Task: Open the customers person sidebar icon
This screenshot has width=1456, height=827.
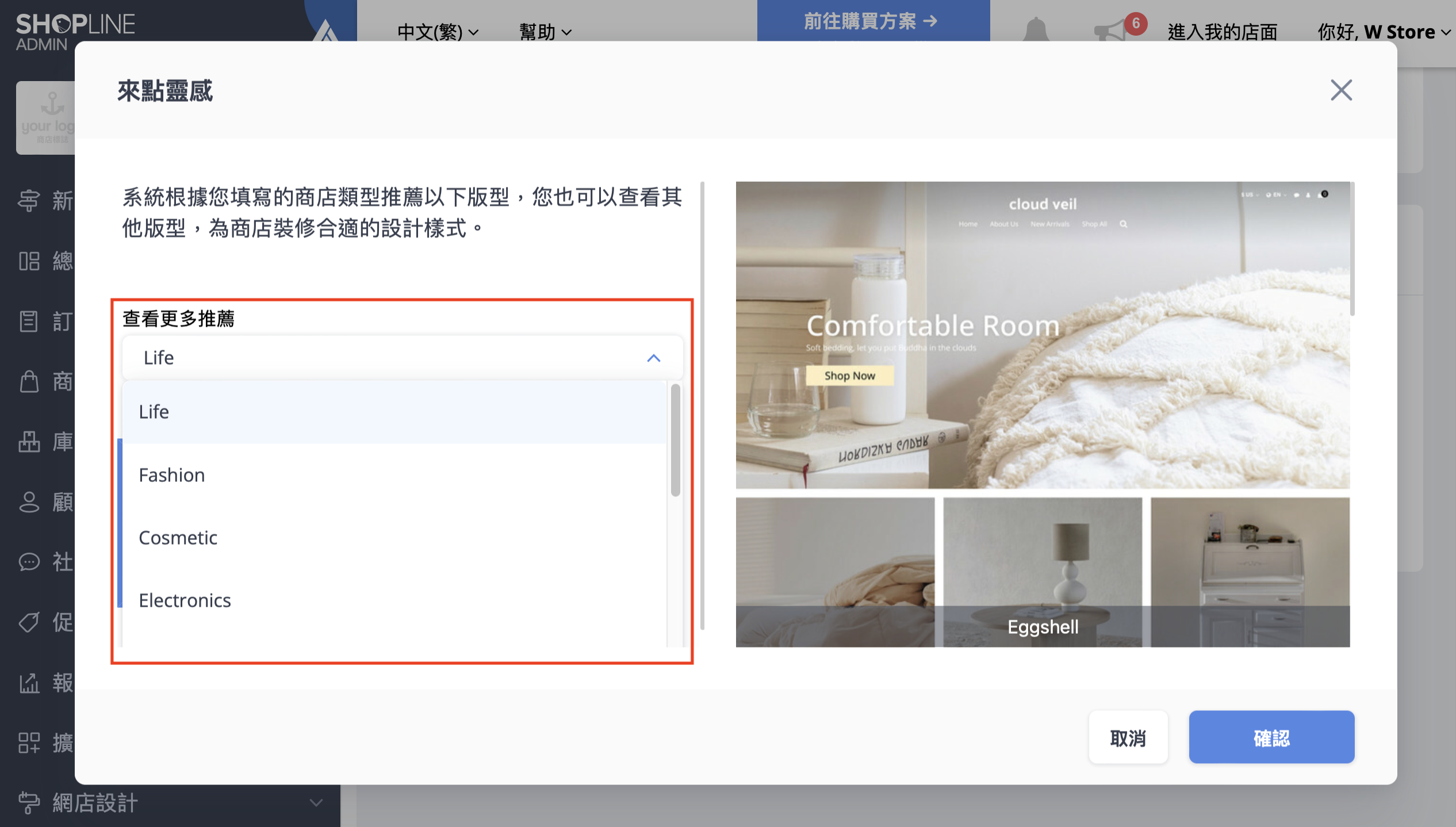Action: 29,502
